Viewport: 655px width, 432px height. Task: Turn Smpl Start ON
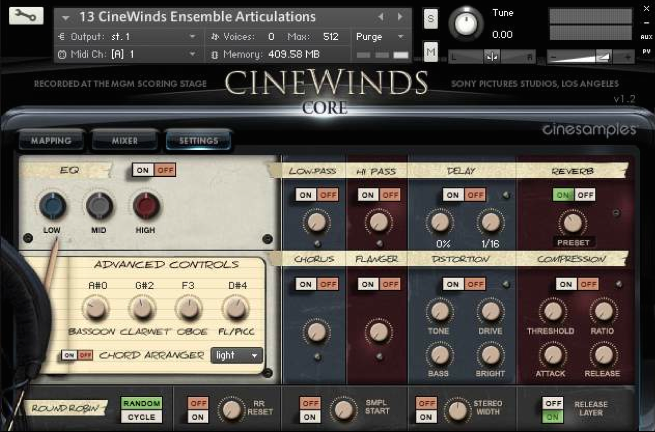pos(310,417)
